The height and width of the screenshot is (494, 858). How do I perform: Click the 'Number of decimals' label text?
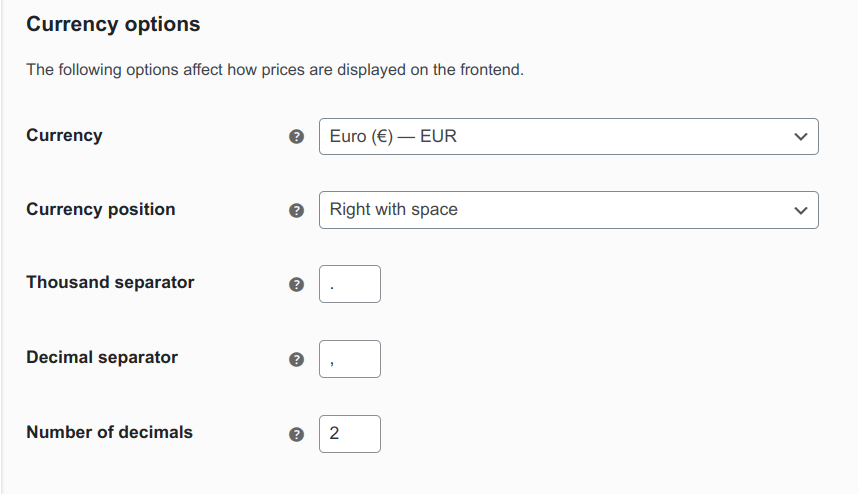109,432
